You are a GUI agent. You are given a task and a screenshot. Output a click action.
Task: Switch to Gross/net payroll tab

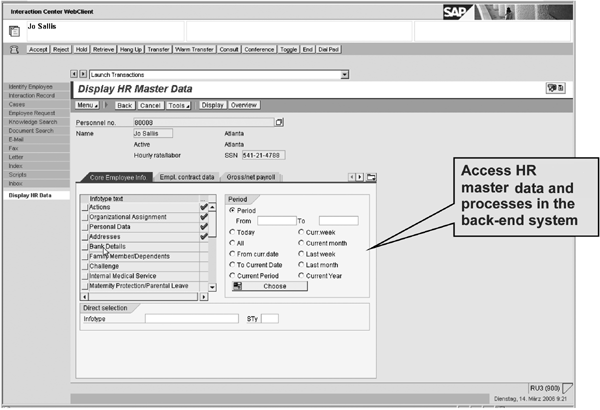point(251,177)
